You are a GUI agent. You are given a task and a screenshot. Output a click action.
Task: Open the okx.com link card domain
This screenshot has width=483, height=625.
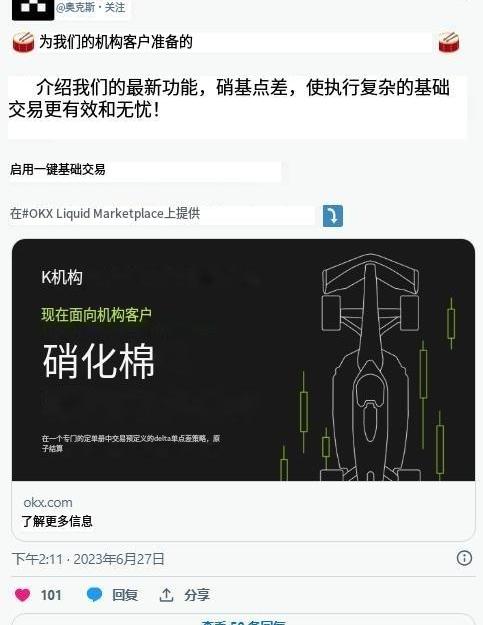[x=48, y=502]
